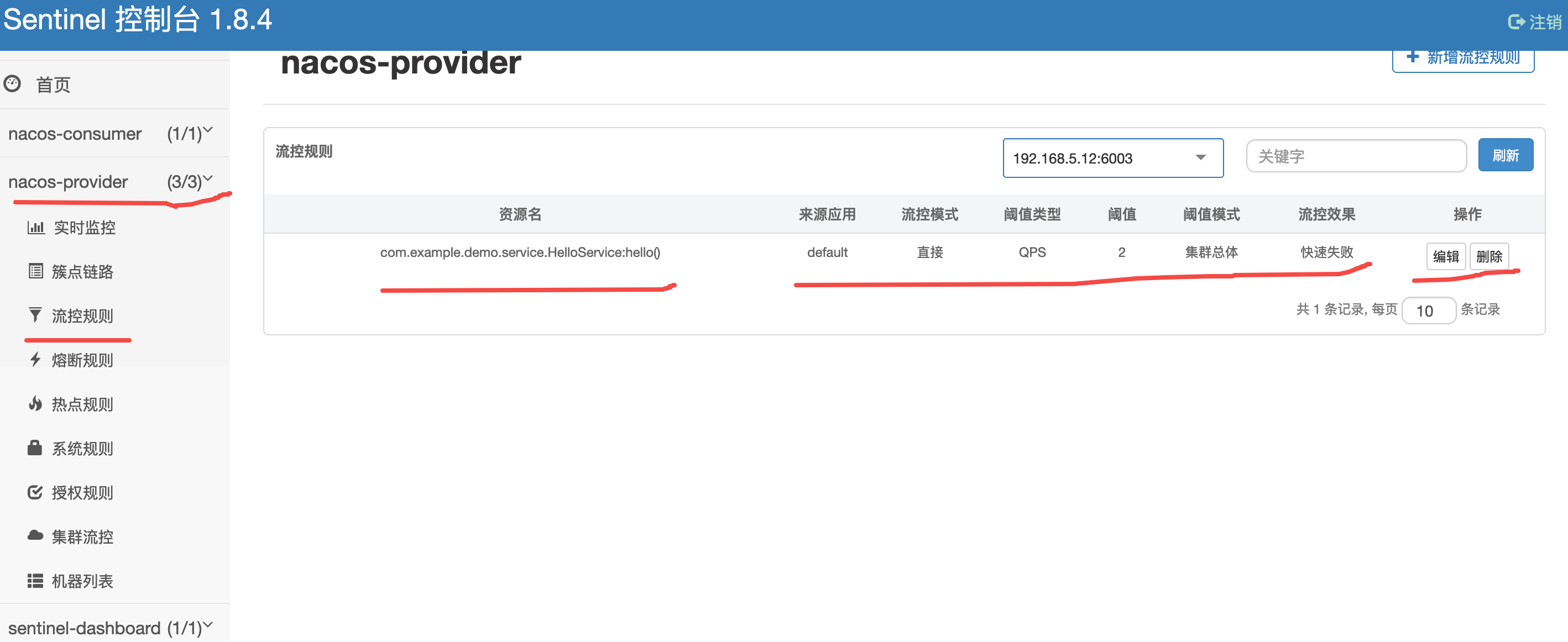Expand sentinel-dashboard app chevron
Image resolution: width=1568 pixels, height=642 pixels.
pos(207,624)
